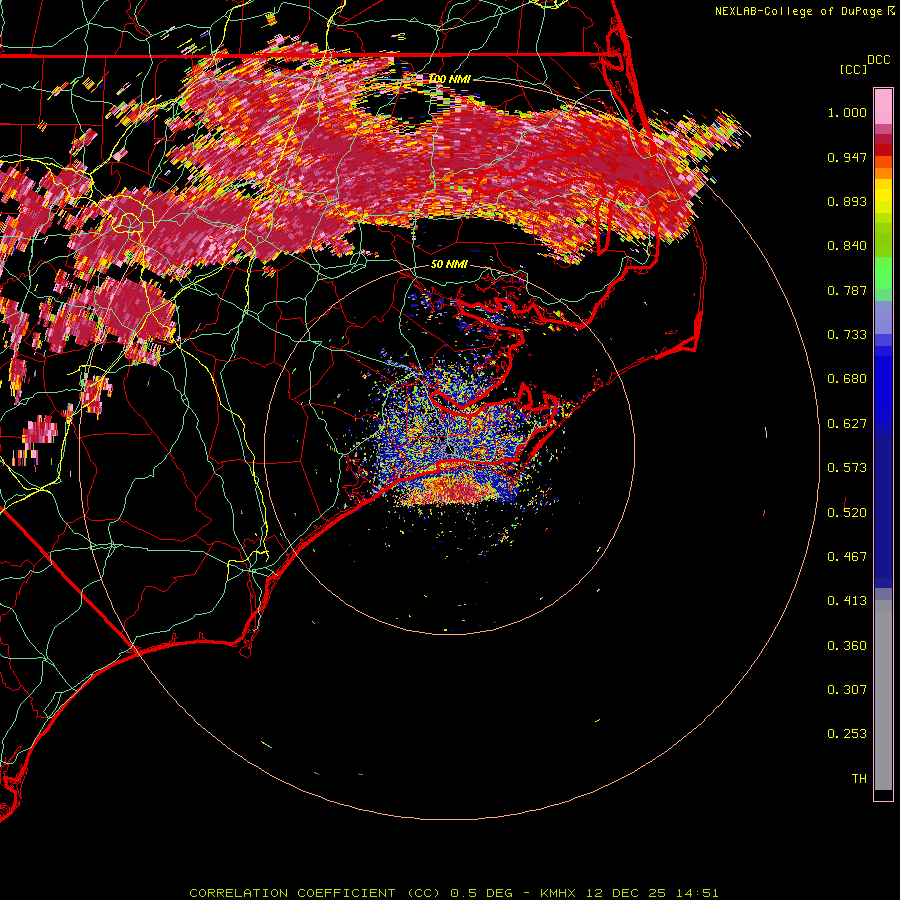Click the 0.733 scale value
The height and width of the screenshot is (900, 900).
point(847,335)
